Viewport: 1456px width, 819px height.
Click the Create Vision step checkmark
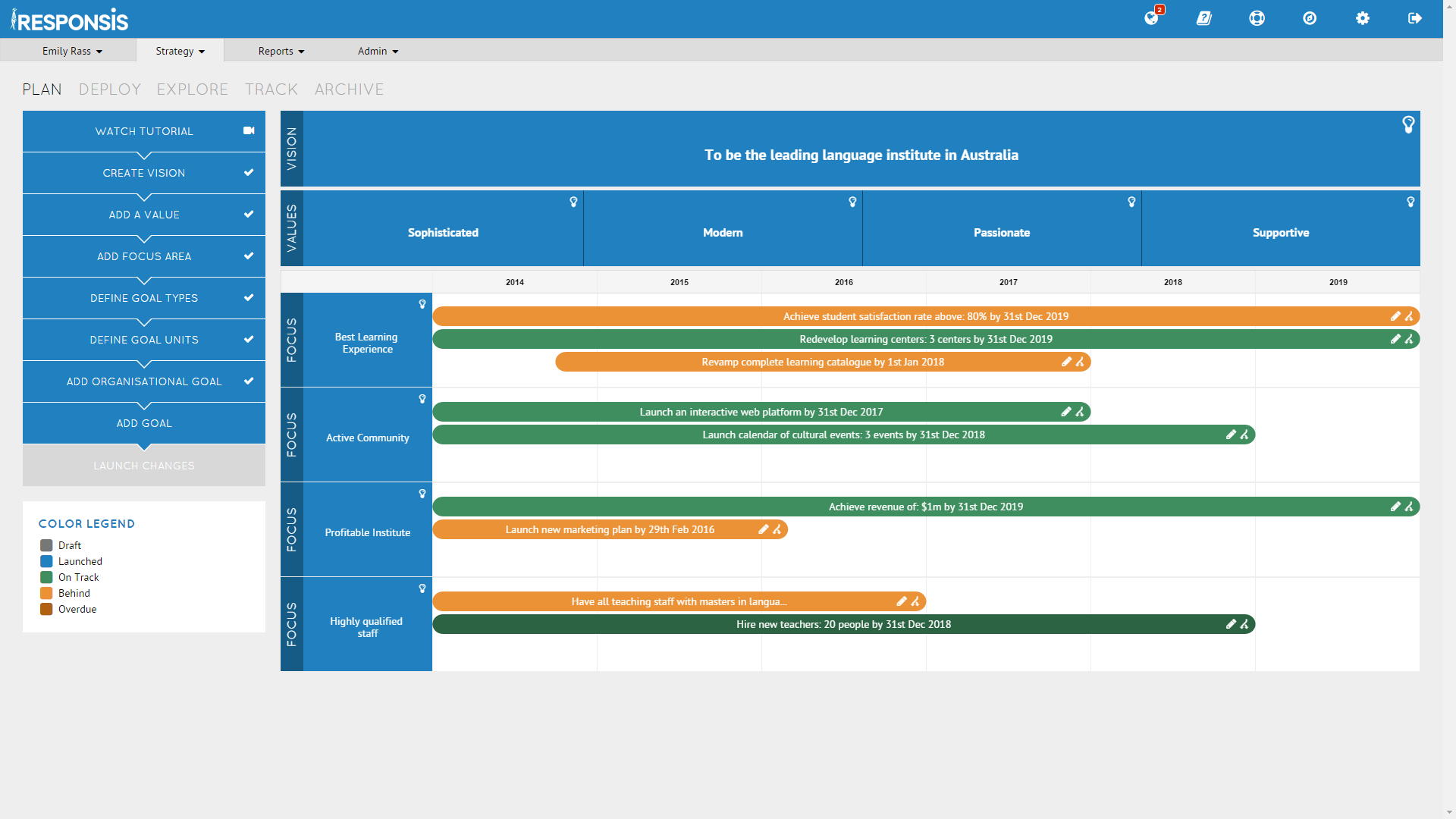pyautogui.click(x=248, y=173)
